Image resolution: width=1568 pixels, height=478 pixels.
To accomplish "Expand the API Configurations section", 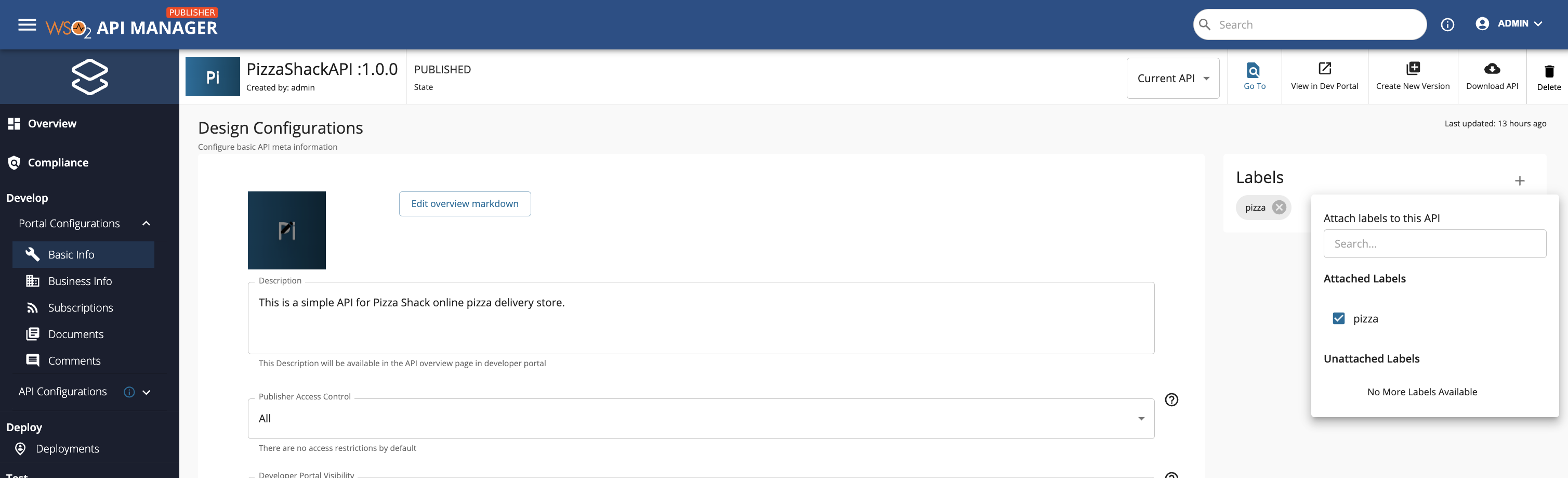I will click(x=146, y=392).
